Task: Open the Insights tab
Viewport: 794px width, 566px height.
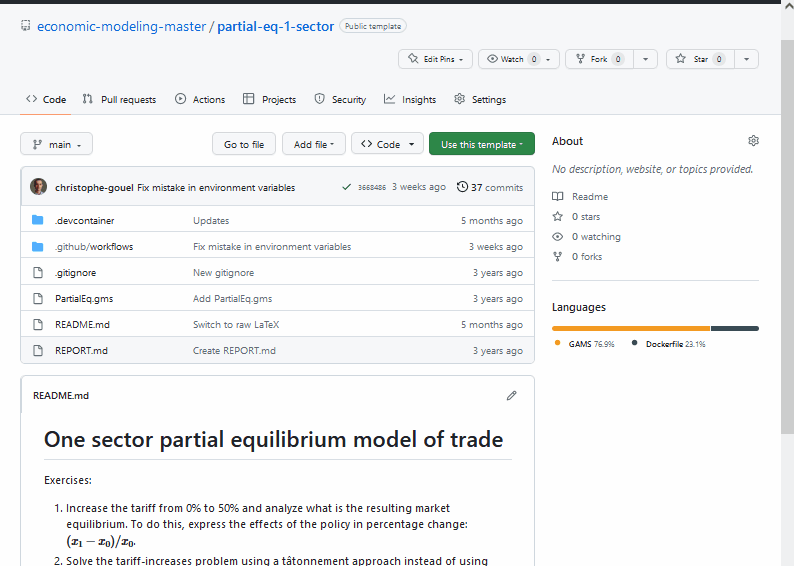Action: tap(410, 100)
